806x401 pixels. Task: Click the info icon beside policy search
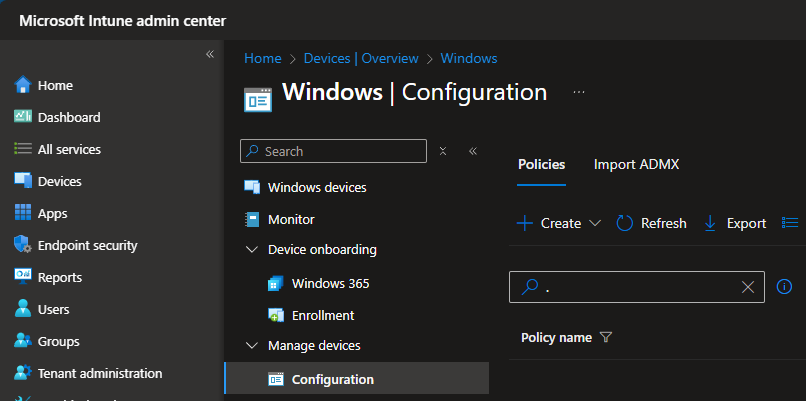coord(784,286)
